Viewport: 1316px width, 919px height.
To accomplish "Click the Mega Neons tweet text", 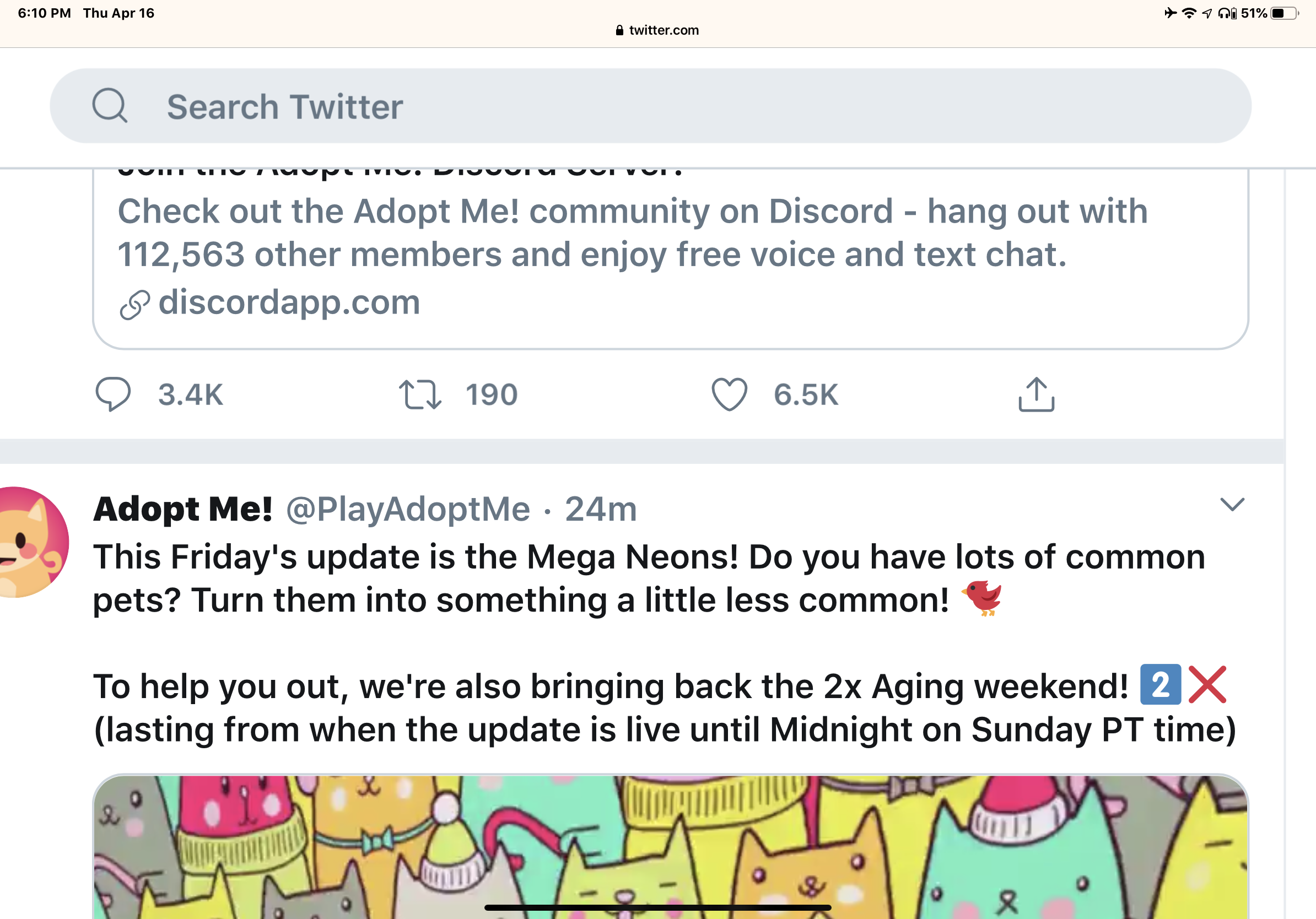I will (x=648, y=579).
